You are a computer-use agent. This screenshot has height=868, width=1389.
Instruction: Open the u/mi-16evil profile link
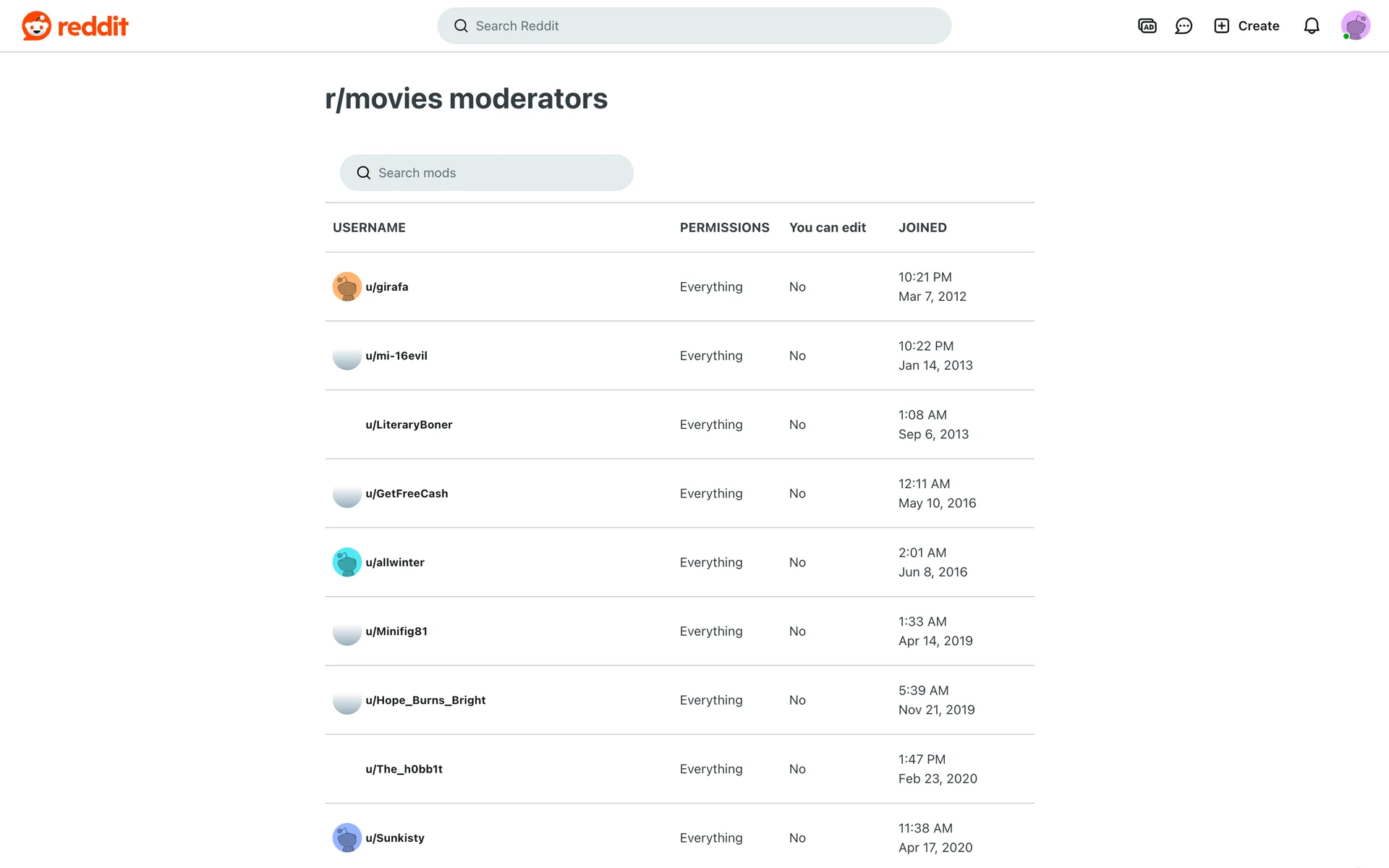[x=396, y=356]
